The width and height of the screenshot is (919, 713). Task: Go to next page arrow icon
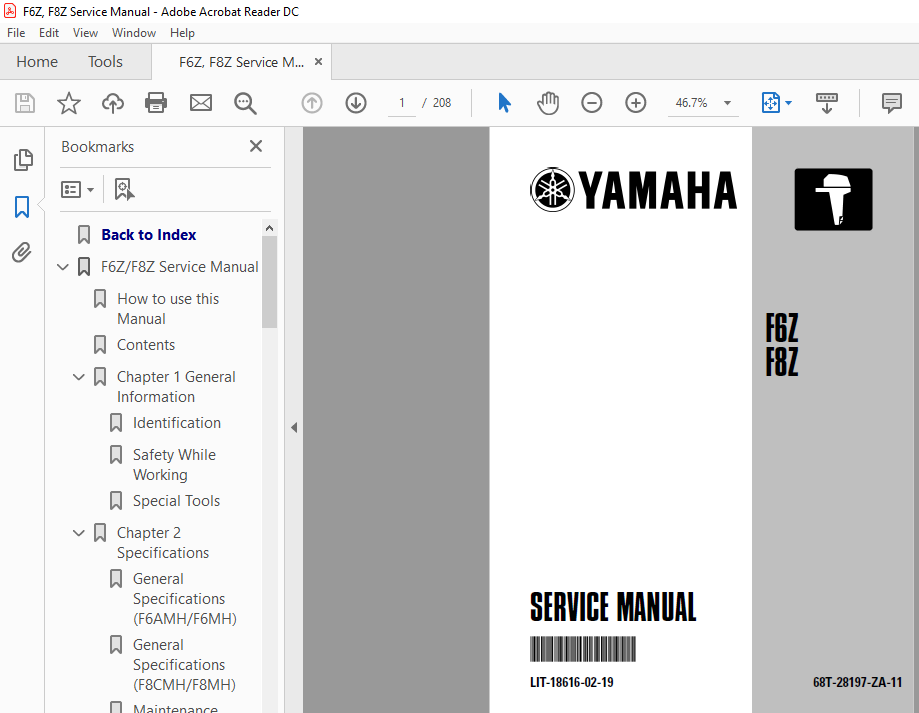[x=356, y=103]
